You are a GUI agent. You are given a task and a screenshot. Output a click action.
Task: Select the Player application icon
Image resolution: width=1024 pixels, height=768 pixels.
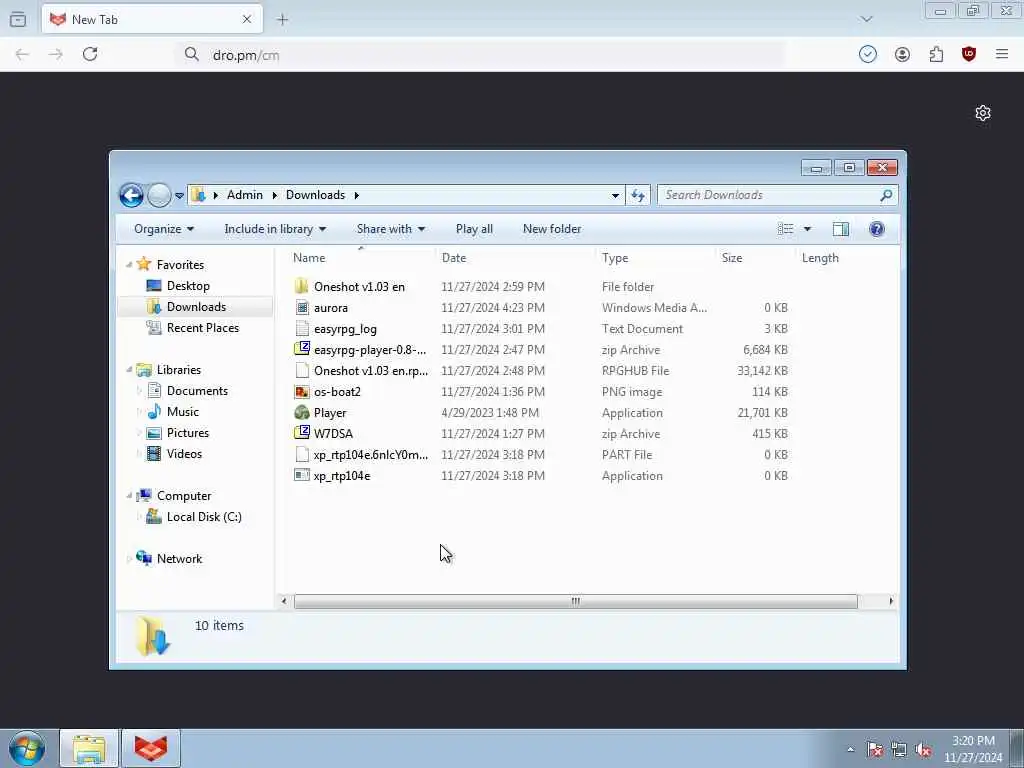302,413
